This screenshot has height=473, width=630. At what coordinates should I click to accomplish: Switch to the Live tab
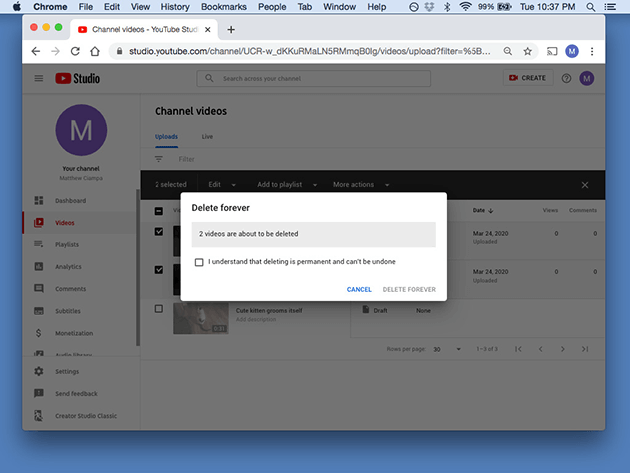[207, 136]
